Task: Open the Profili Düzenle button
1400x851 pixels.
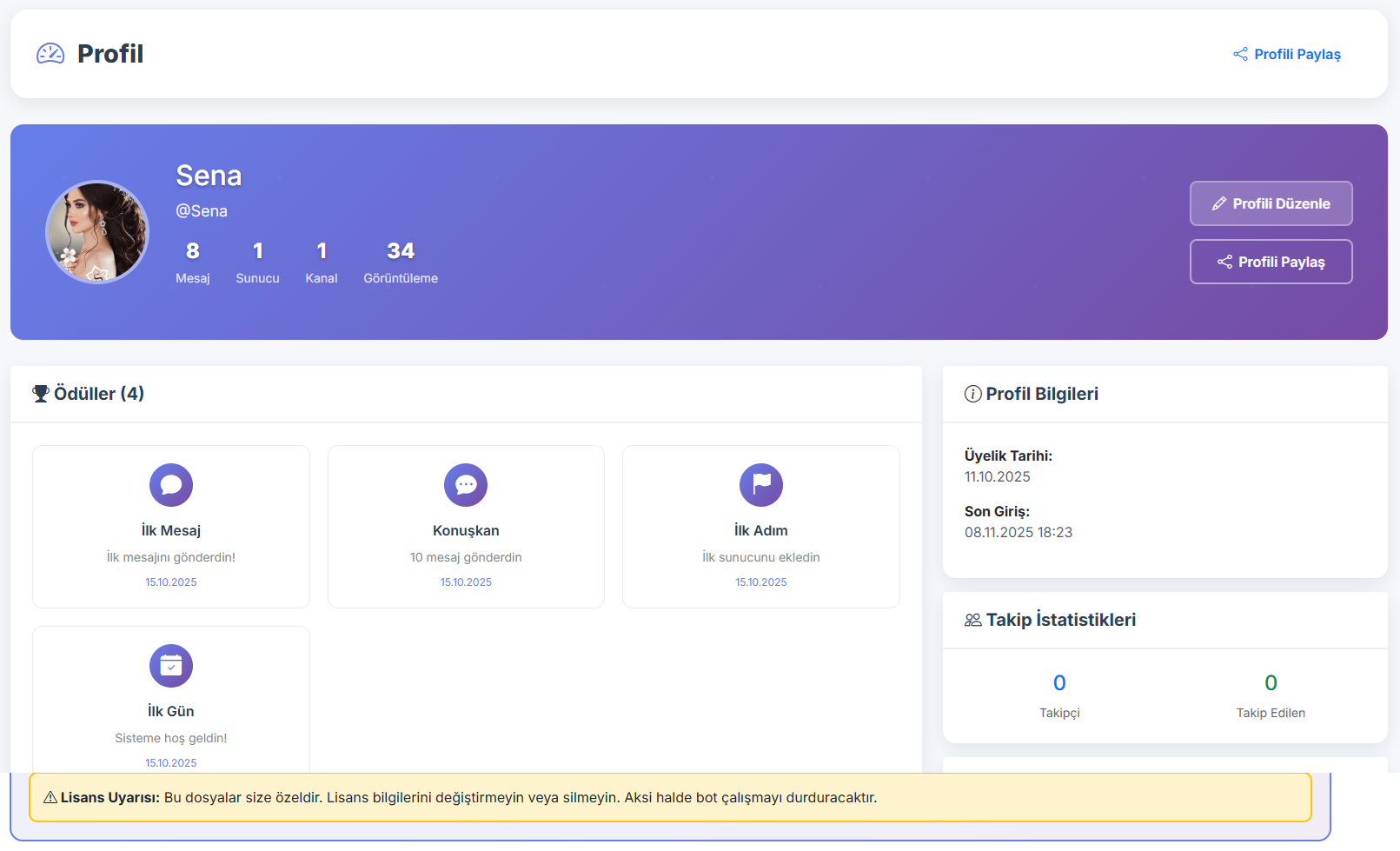Action: click(x=1271, y=203)
